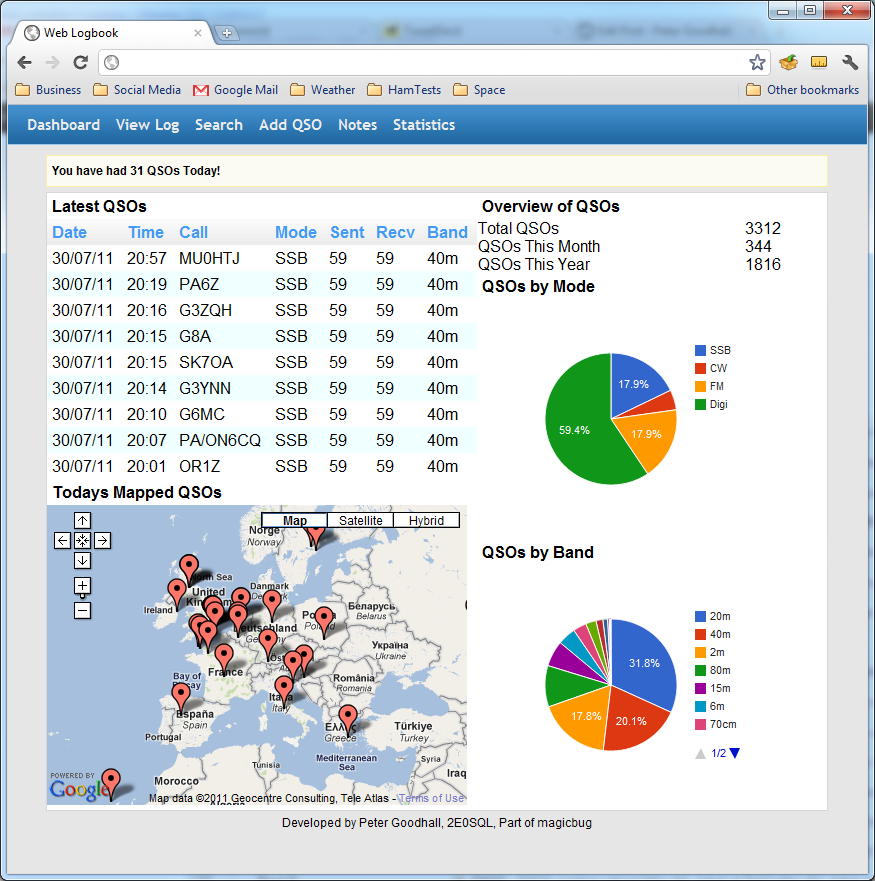Image resolution: width=875 pixels, height=881 pixels.
Task: Open the Other bookmarks folder
Action: (x=802, y=90)
